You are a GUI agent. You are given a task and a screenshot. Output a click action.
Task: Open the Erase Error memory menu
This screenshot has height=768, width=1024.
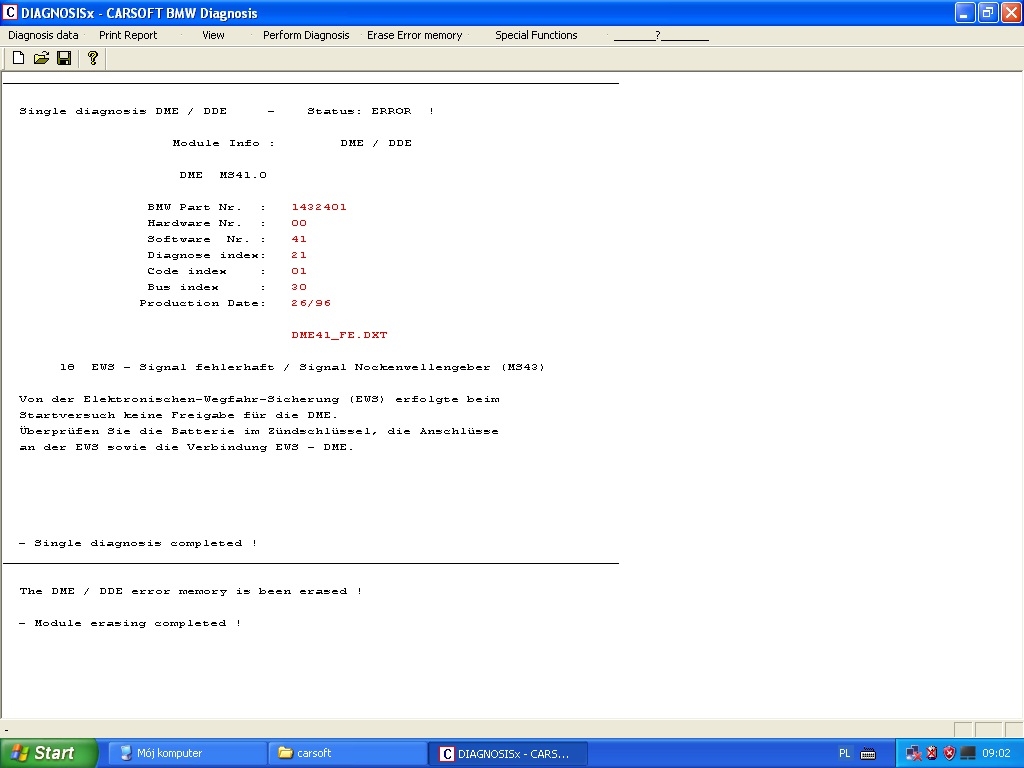[x=414, y=35]
